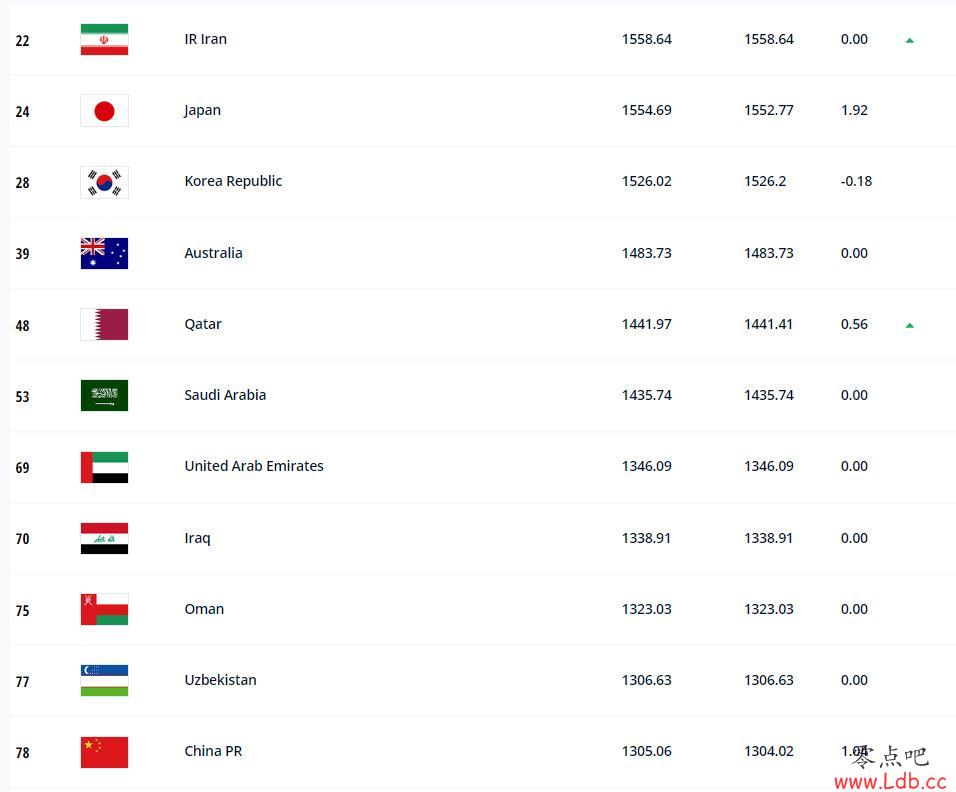Click green up arrow in Qatar row
This screenshot has width=956, height=792.
pos(909,326)
